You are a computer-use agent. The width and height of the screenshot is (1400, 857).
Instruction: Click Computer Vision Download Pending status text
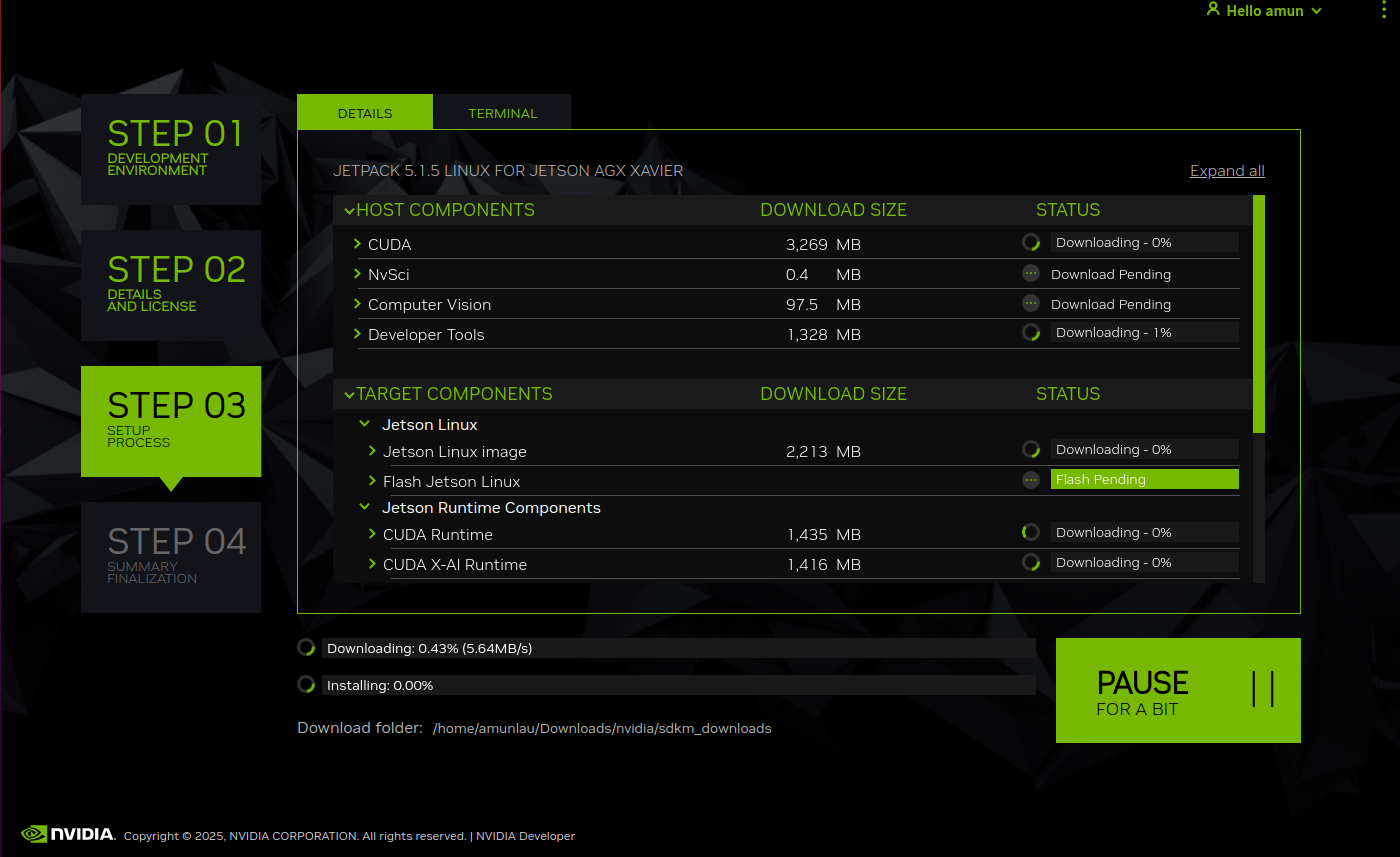[x=1111, y=304]
